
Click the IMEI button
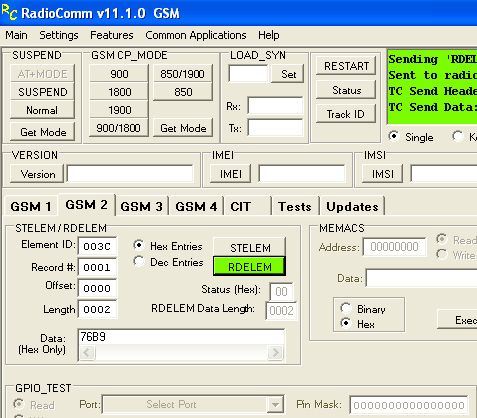click(231, 174)
